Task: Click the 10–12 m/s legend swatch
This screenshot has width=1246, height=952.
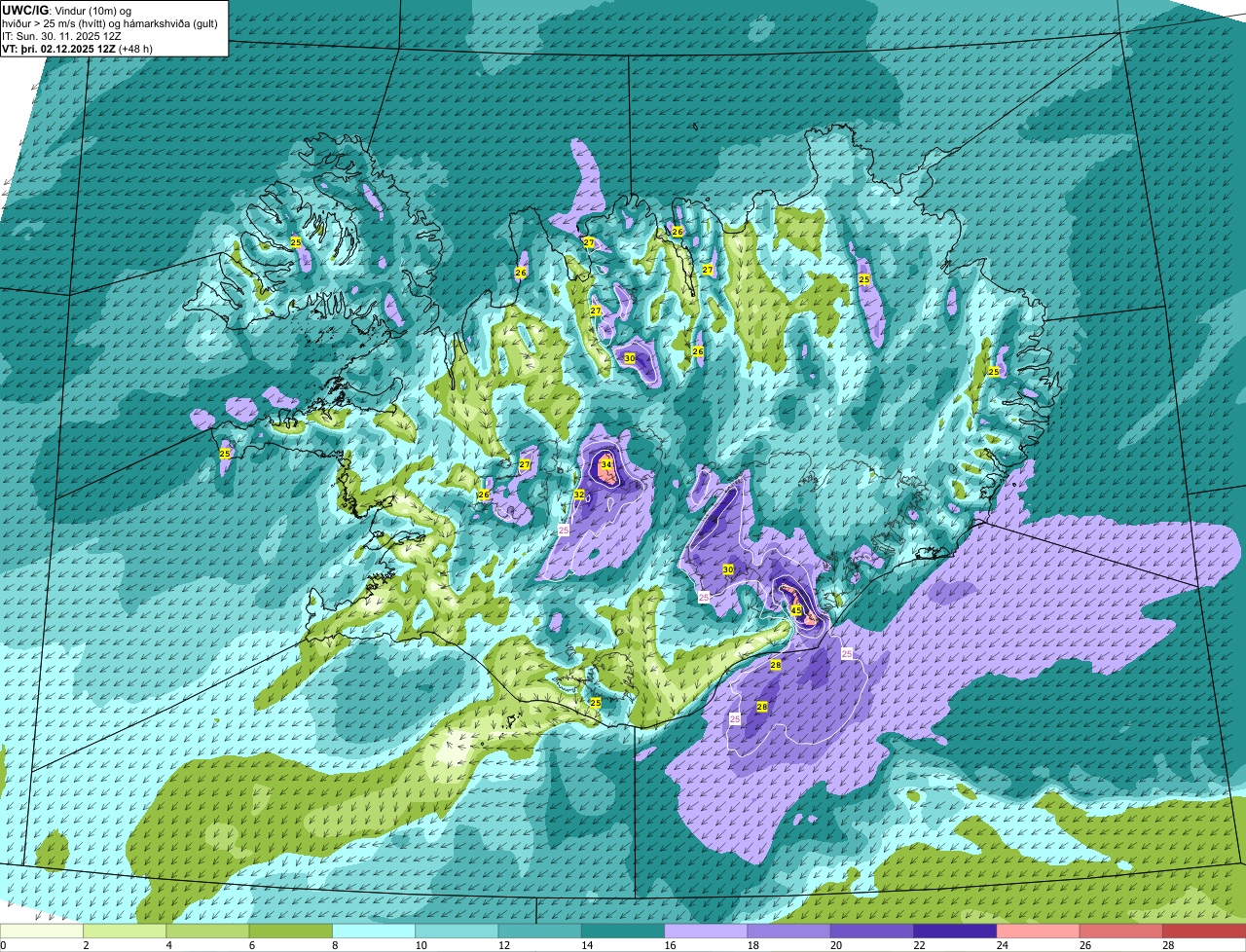Action: pos(457,931)
